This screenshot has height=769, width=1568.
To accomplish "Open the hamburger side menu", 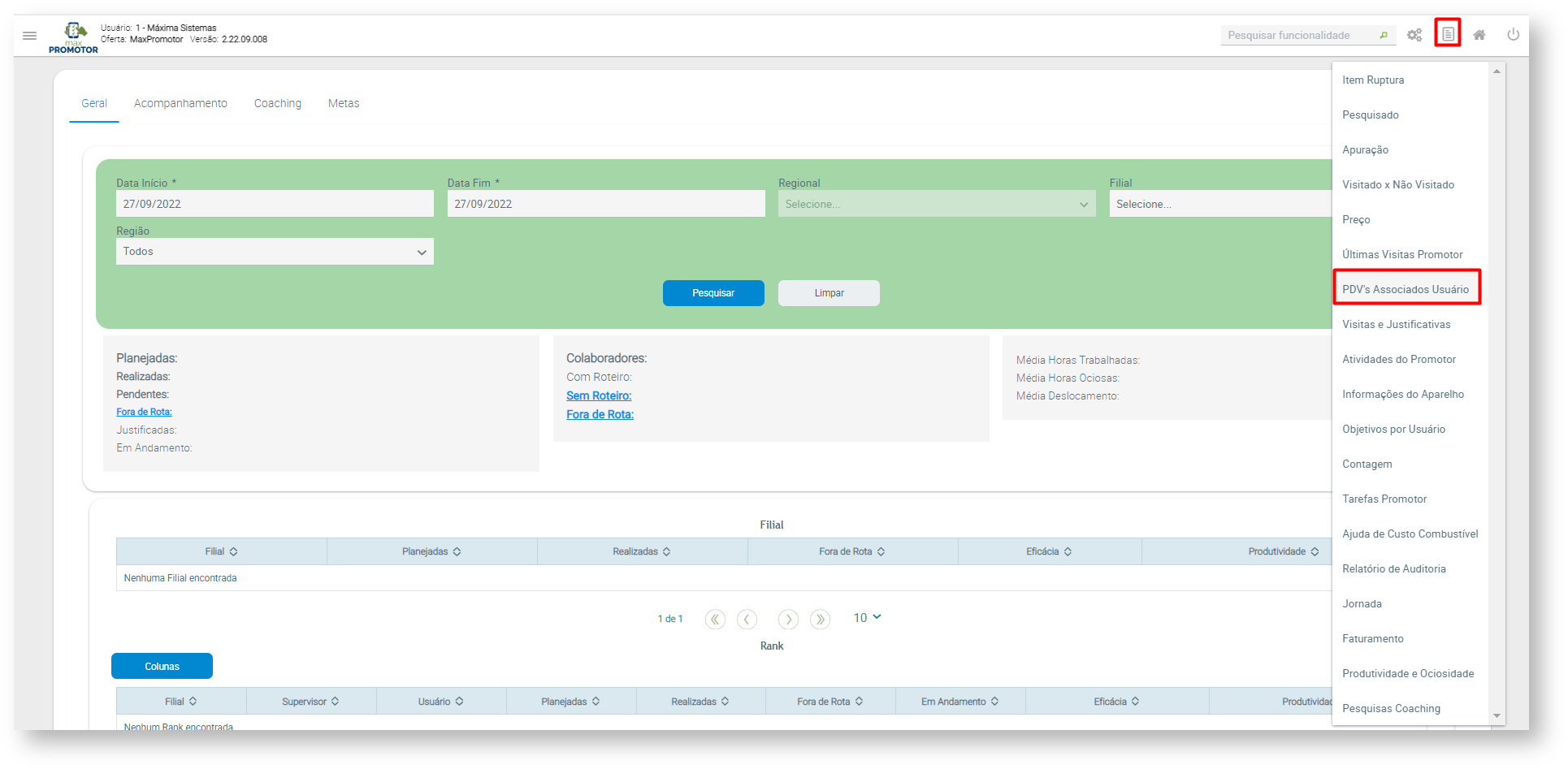I will click(x=30, y=36).
